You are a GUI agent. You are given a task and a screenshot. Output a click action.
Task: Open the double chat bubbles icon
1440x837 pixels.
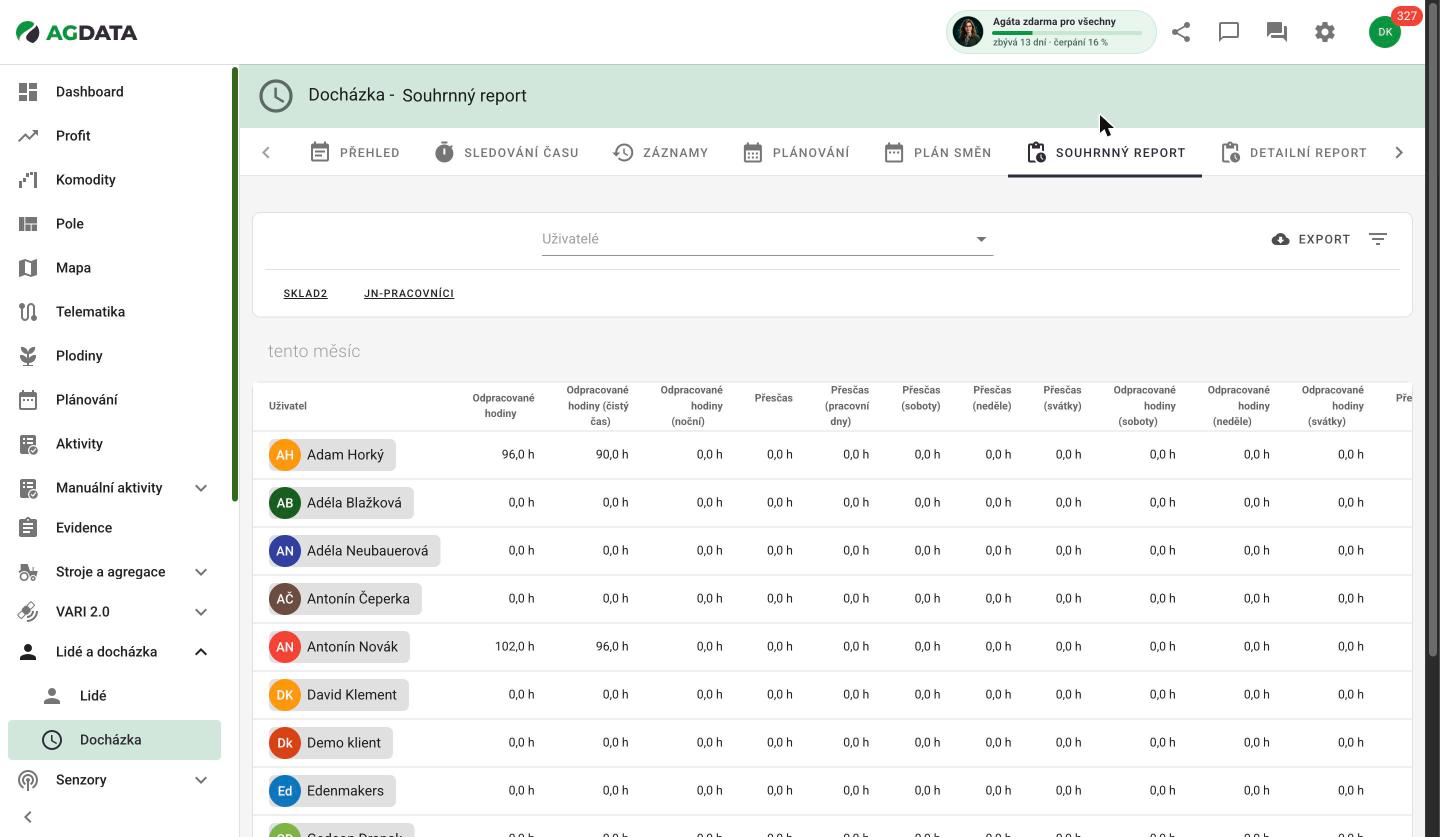pos(1277,32)
